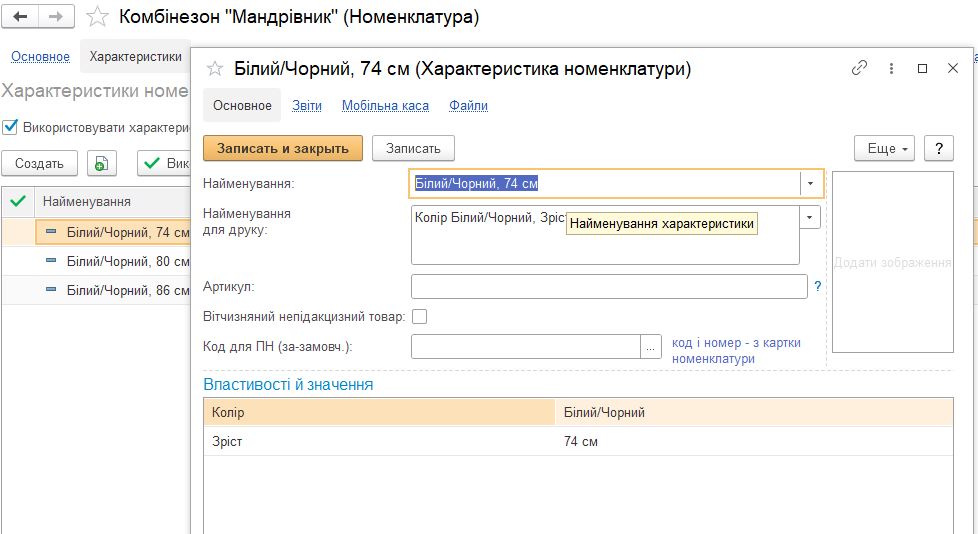This screenshot has width=978, height=534.
Task: Star the Комбінезон "Мандрівник" item as favorite
Action: [97, 17]
